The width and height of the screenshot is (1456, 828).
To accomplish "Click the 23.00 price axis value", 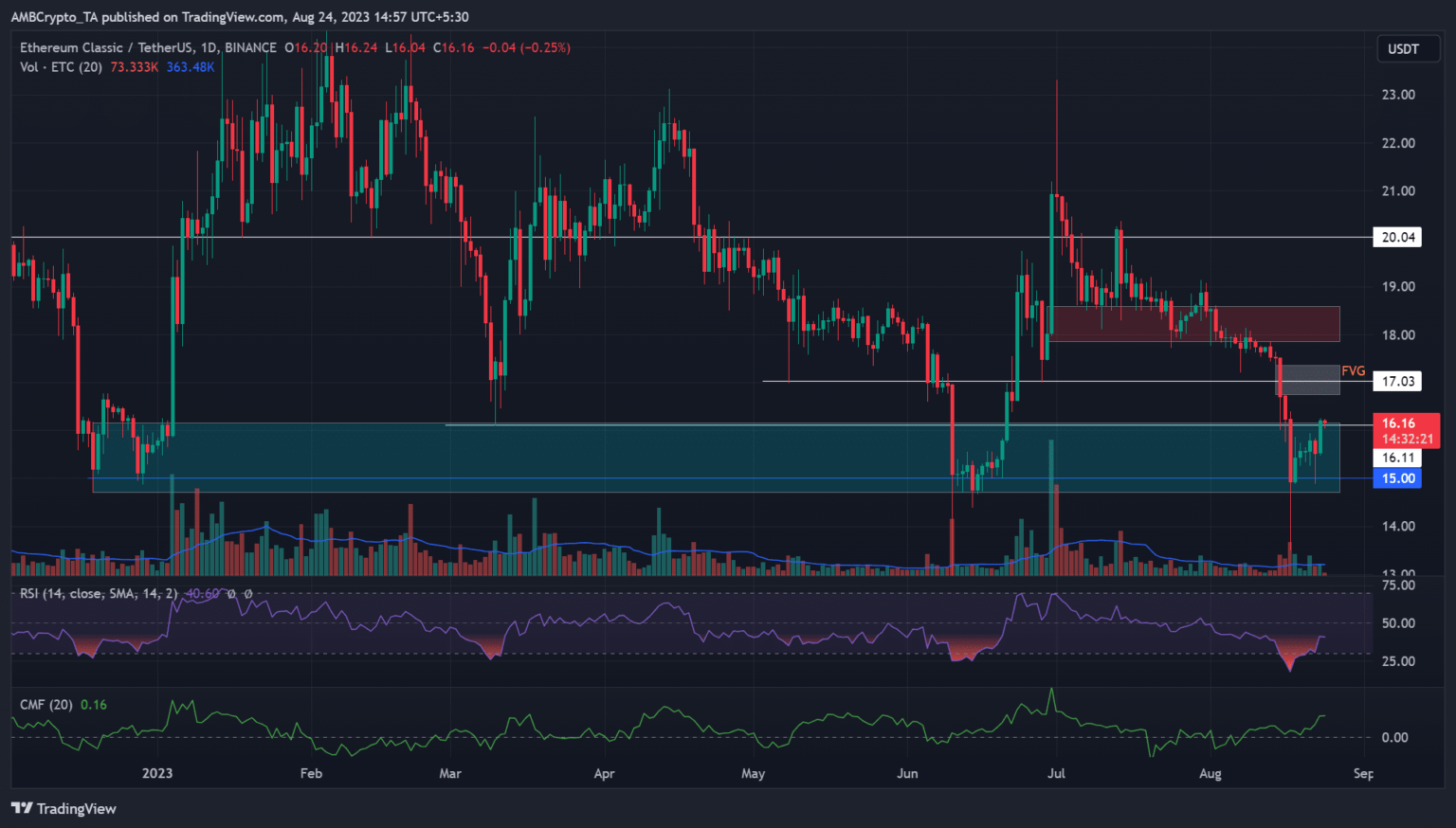I will 1397,95.
